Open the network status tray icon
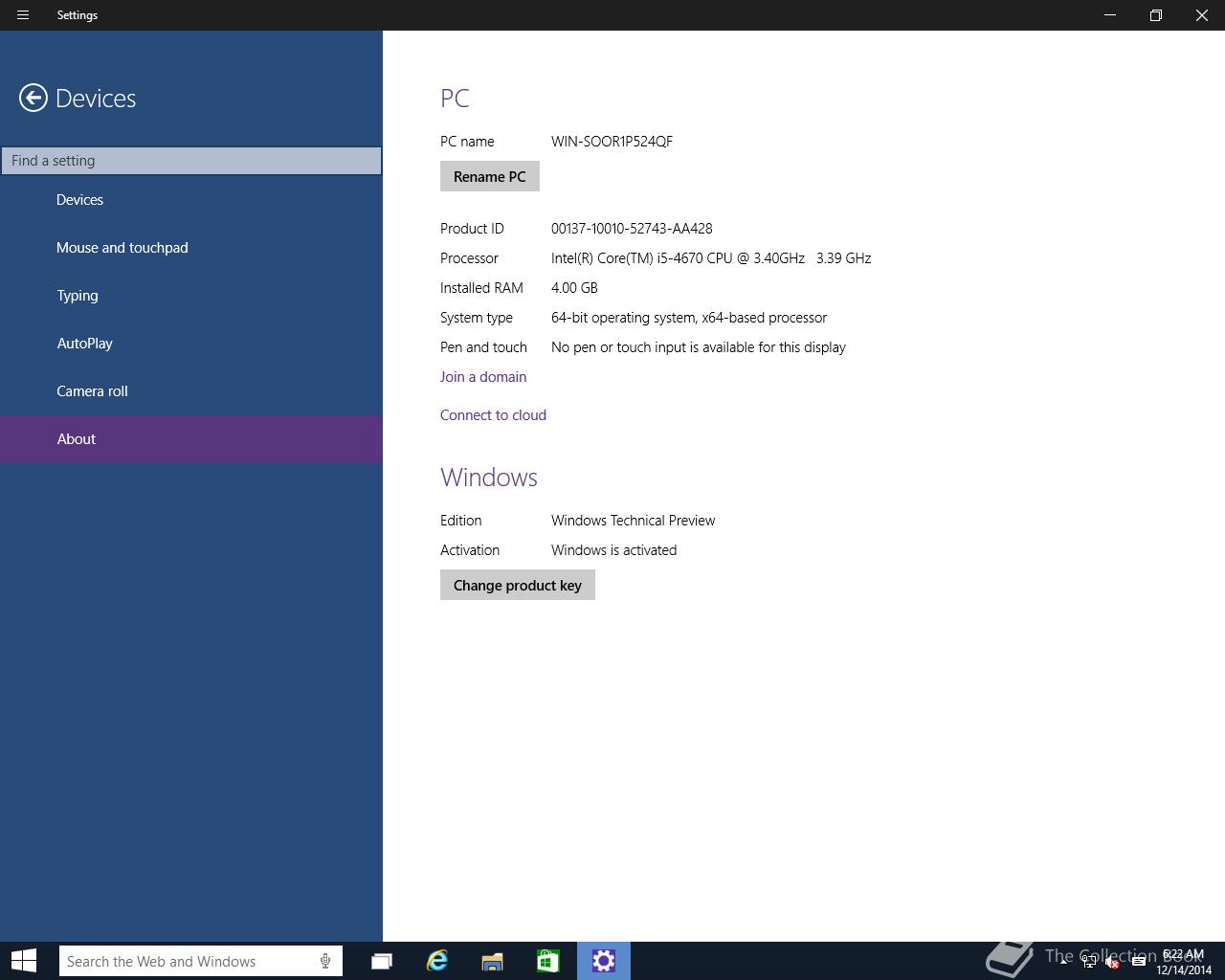Viewport: 1225px width, 980px height. pyautogui.click(x=1089, y=961)
